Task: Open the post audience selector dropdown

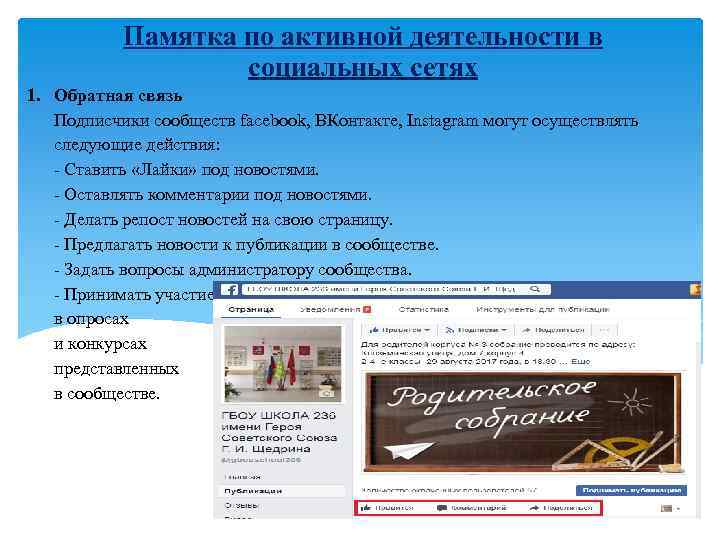Action: [x=670, y=508]
